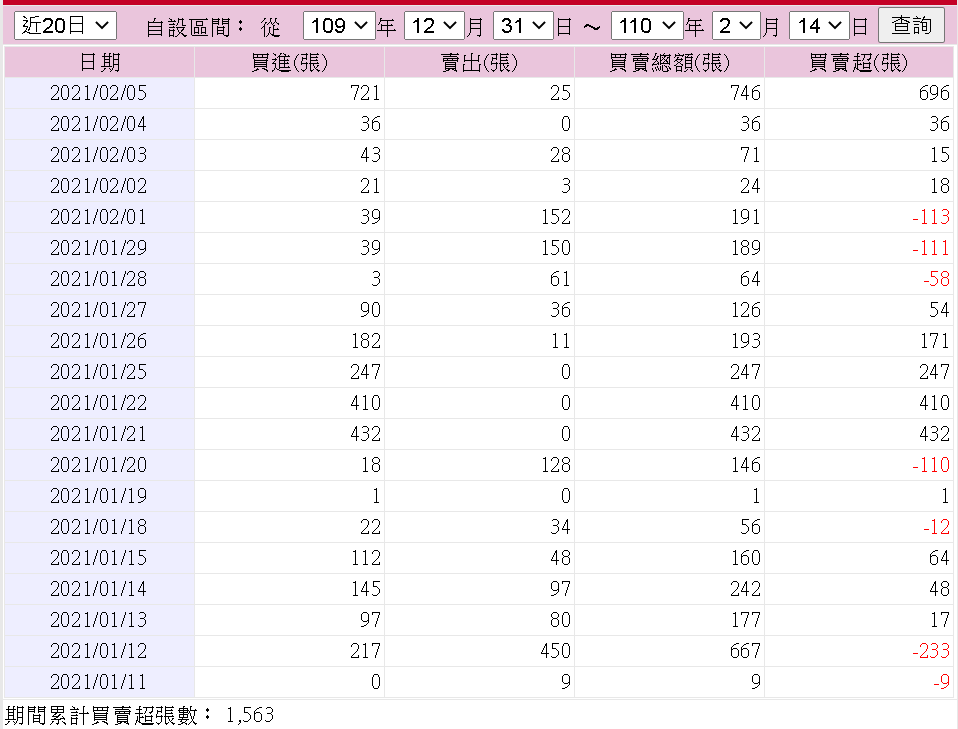Image resolution: width=958 pixels, height=729 pixels.
Task: Click the 買進(張) column header
Action: tap(290, 62)
